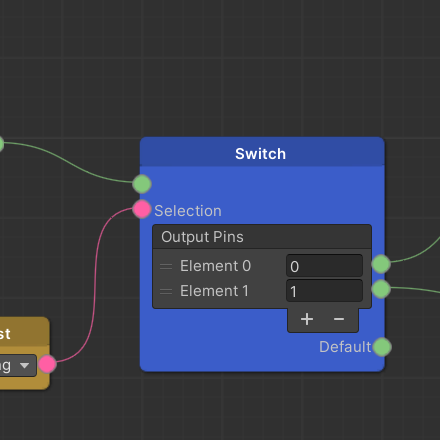The height and width of the screenshot is (440, 440).
Task: Click the green input pin on Switch node
Action: (x=142, y=184)
